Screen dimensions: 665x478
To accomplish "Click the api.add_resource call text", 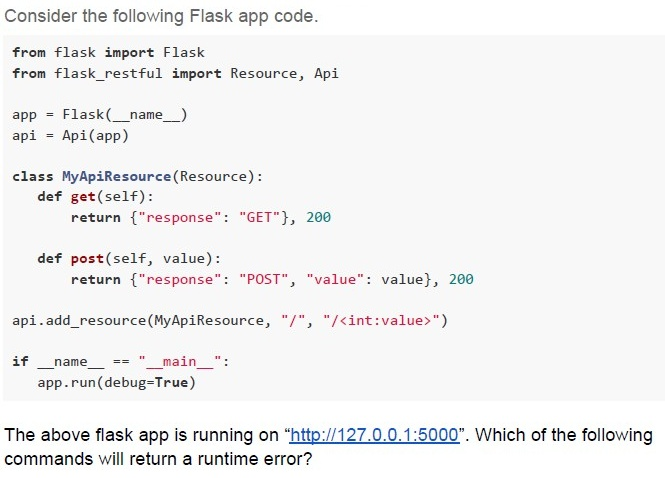I will (x=79, y=321).
